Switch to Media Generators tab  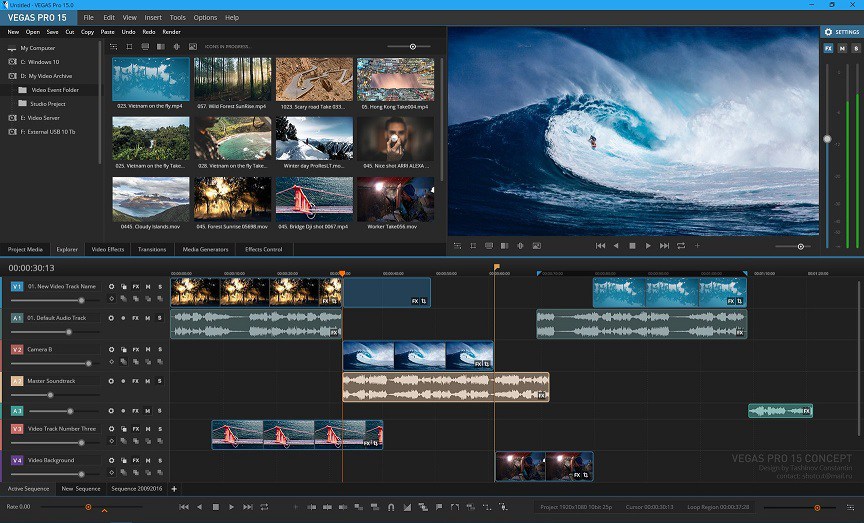[206, 250]
